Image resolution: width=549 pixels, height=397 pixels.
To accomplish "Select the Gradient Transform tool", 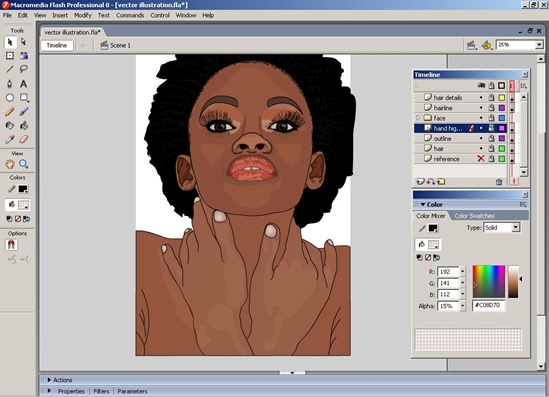I will click(23, 56).
